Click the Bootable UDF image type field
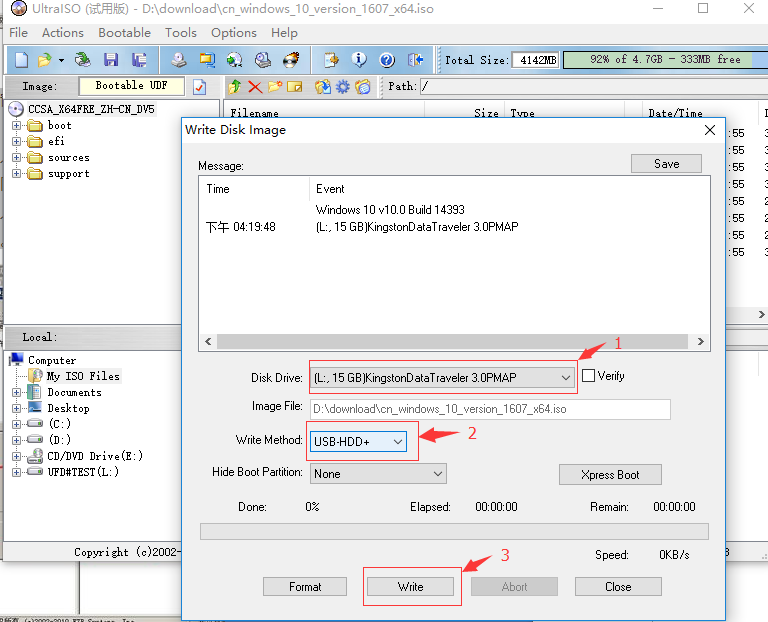This screenshot has width=768, height=622. click(131, 86)
